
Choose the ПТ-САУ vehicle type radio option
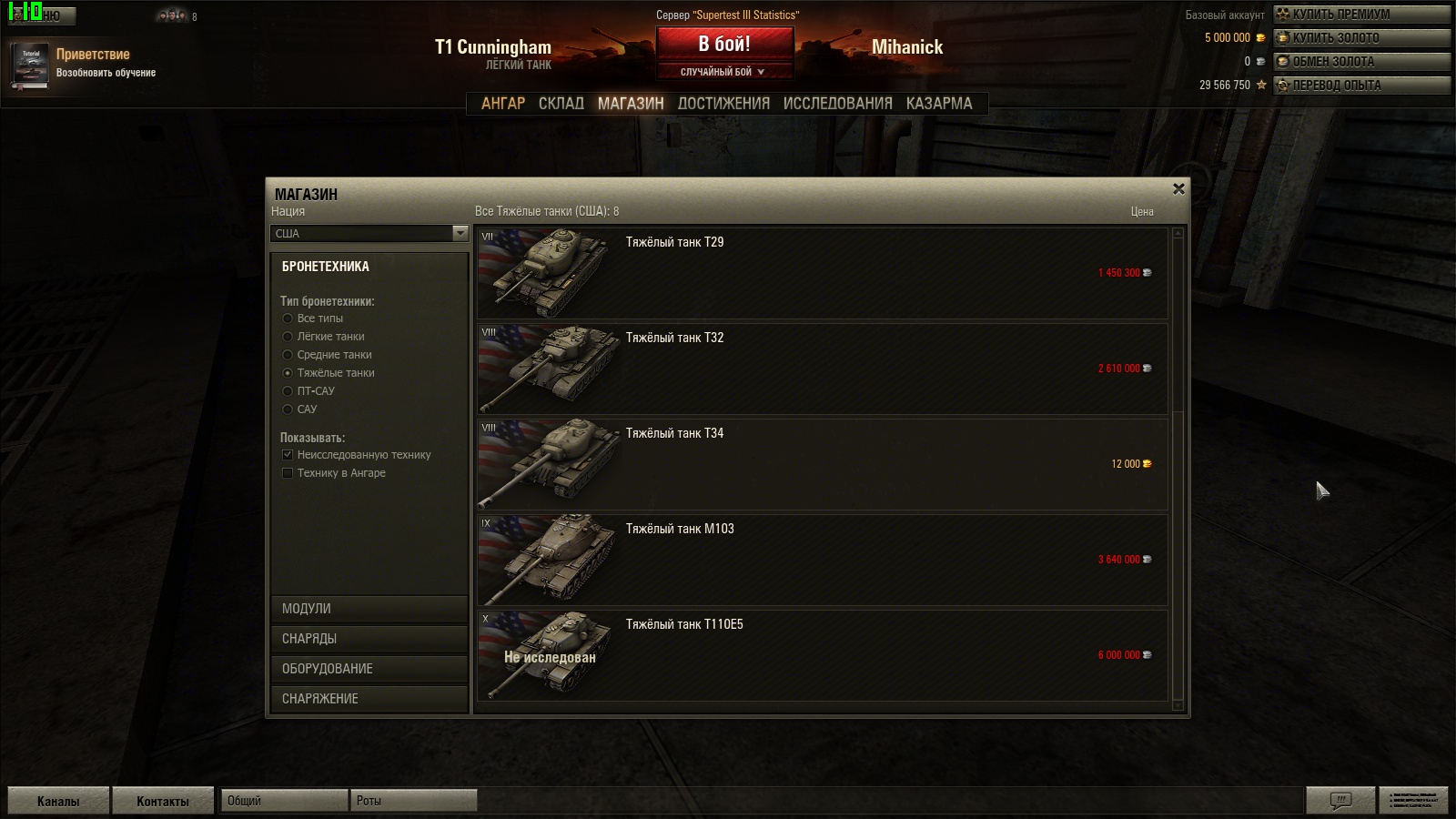click(x=288, y=391)
